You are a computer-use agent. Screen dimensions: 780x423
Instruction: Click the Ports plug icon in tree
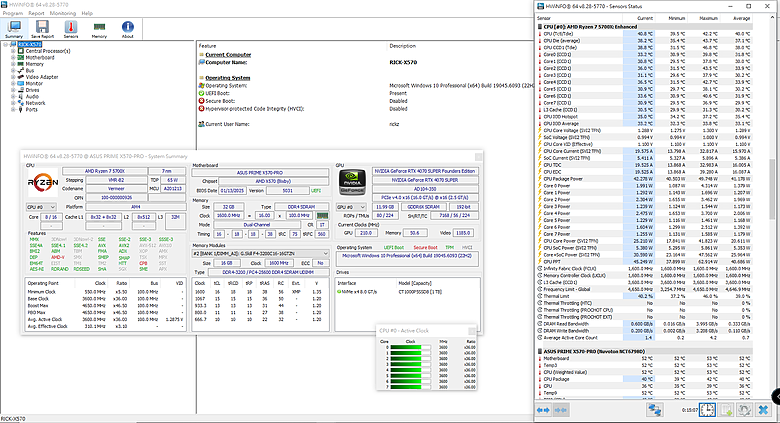tap(21, 109)
